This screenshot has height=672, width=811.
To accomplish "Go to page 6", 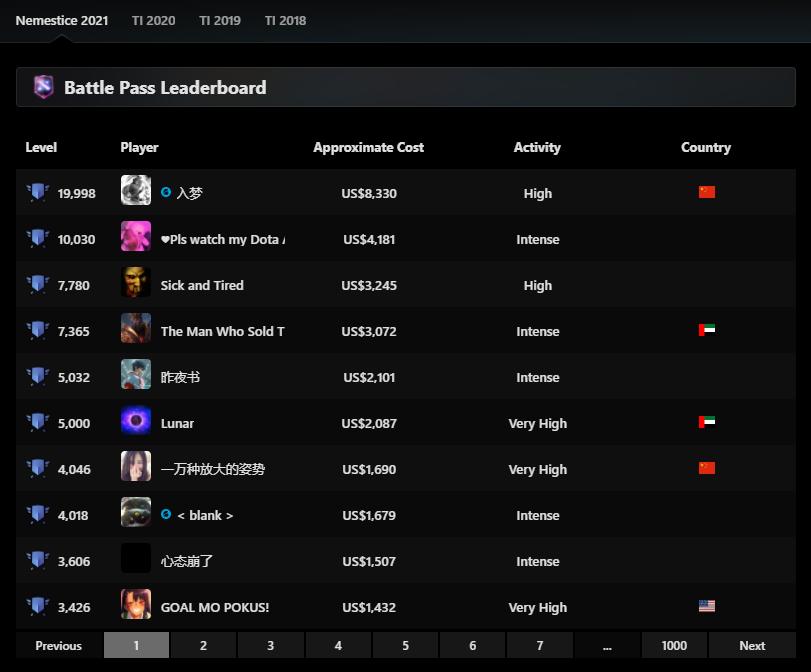I will click(x=473, y=645).
